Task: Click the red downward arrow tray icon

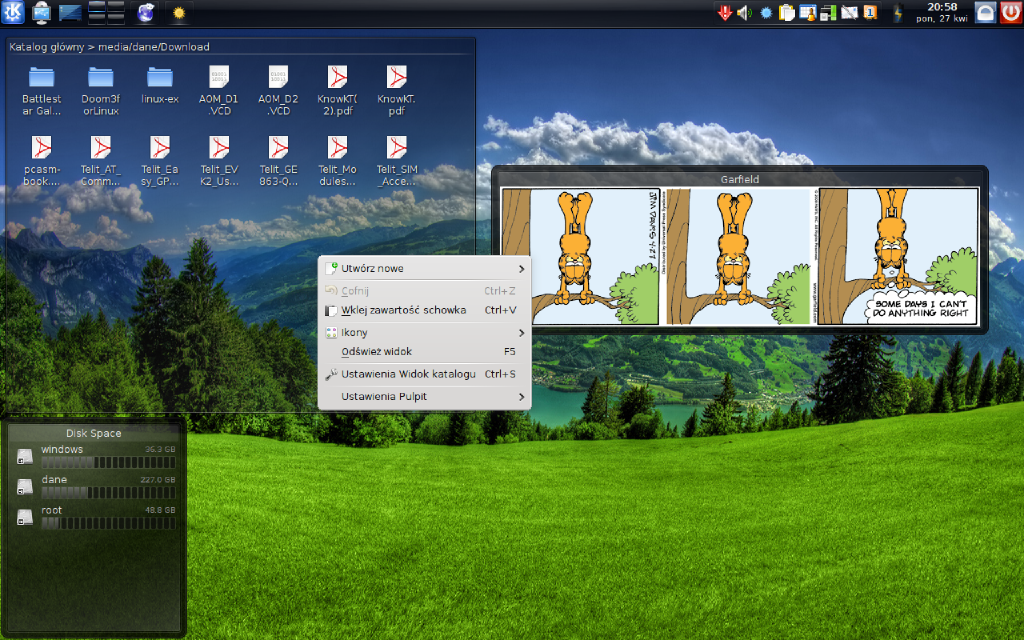Action: (724, 13)
